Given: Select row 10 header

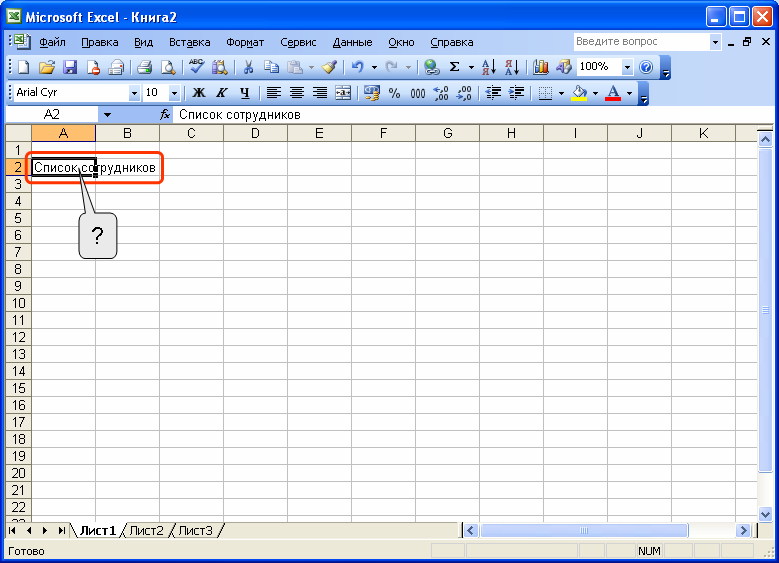Looking at the screenshot, I should [x=18, y=303].
